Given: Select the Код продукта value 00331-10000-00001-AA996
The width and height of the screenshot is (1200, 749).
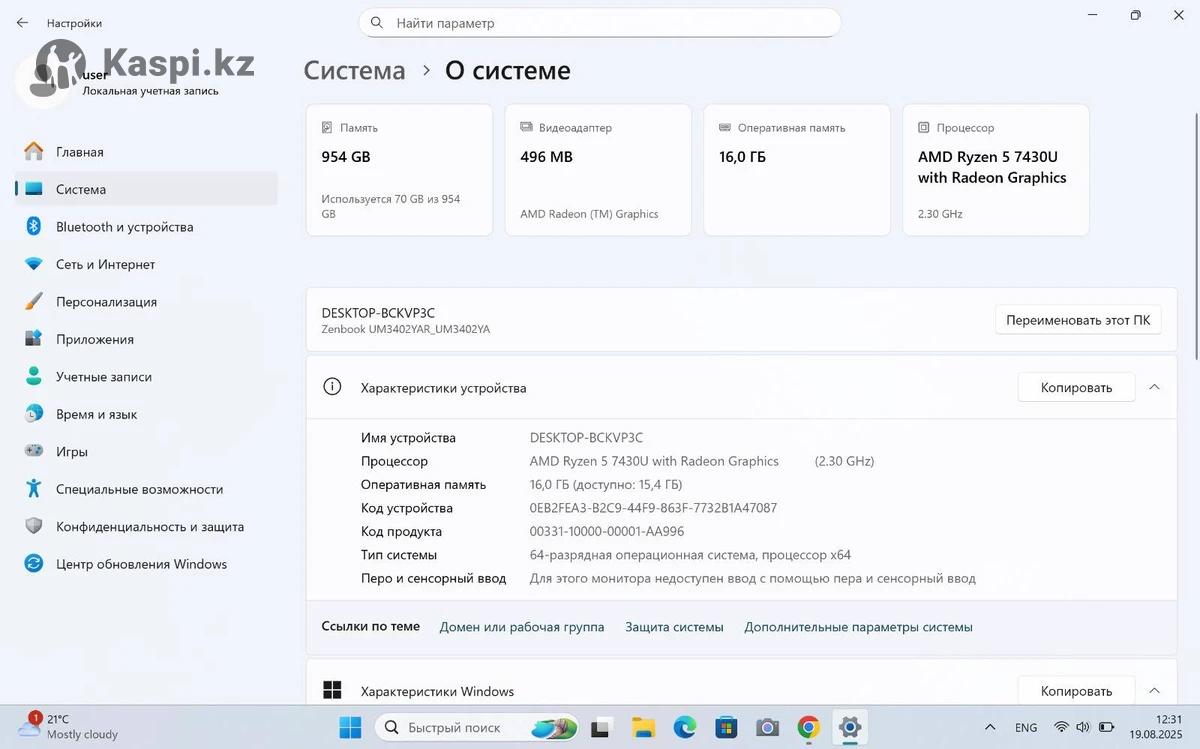Looking at the screenshot, I should (607, 531).
